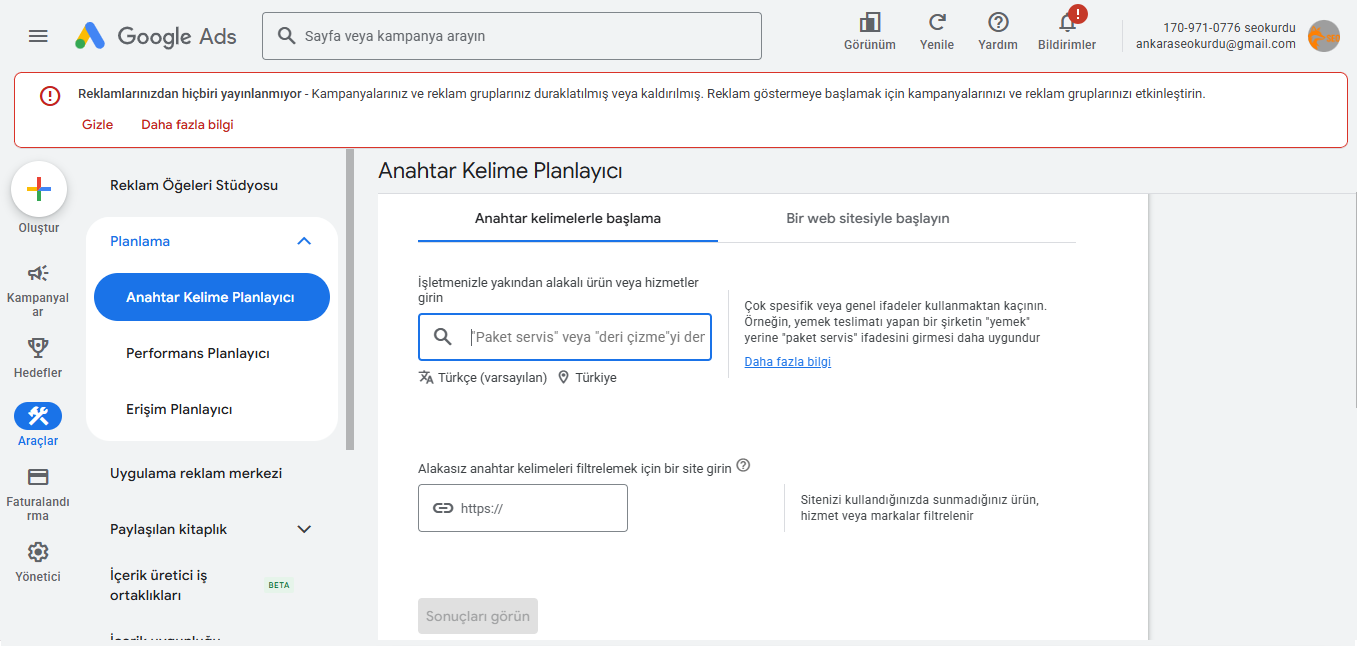Open the hamburger navigation menu
1357x646 pixels.
coord(38,35)
